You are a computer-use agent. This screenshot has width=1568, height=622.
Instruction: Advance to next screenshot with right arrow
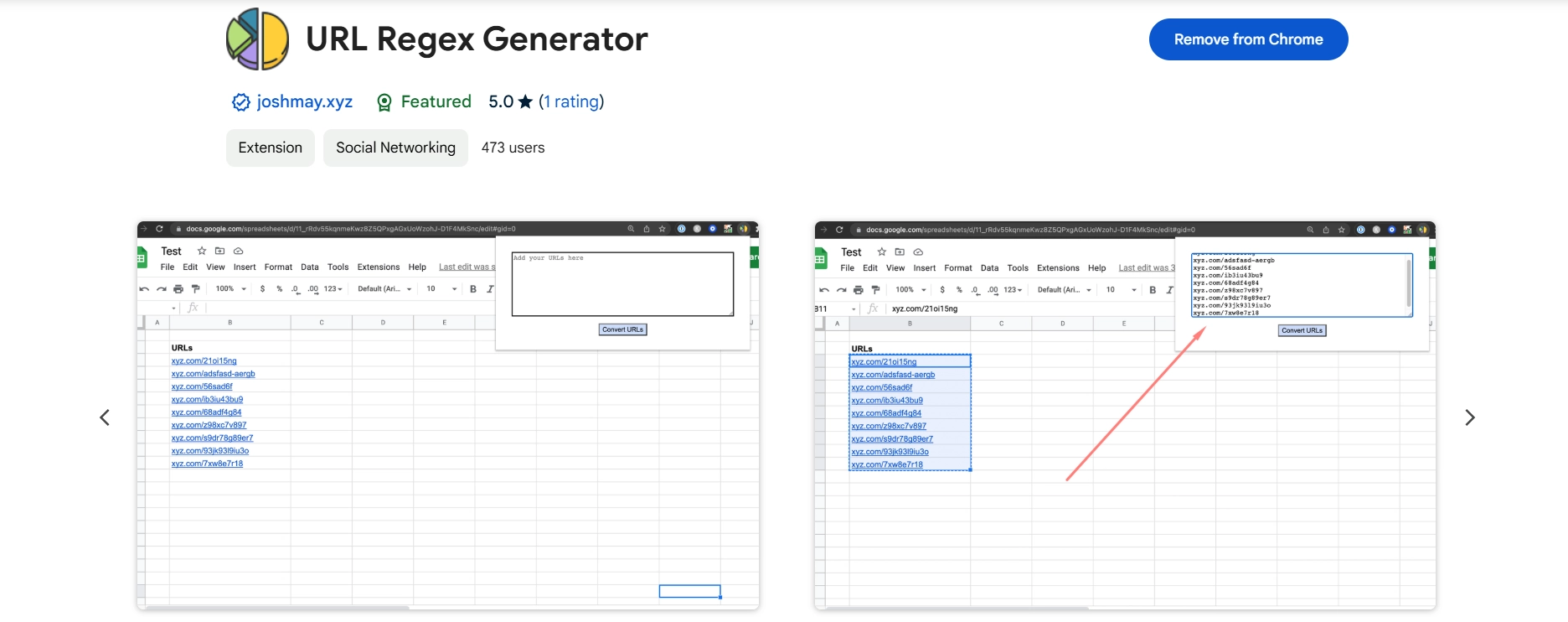coord(1469,417)
